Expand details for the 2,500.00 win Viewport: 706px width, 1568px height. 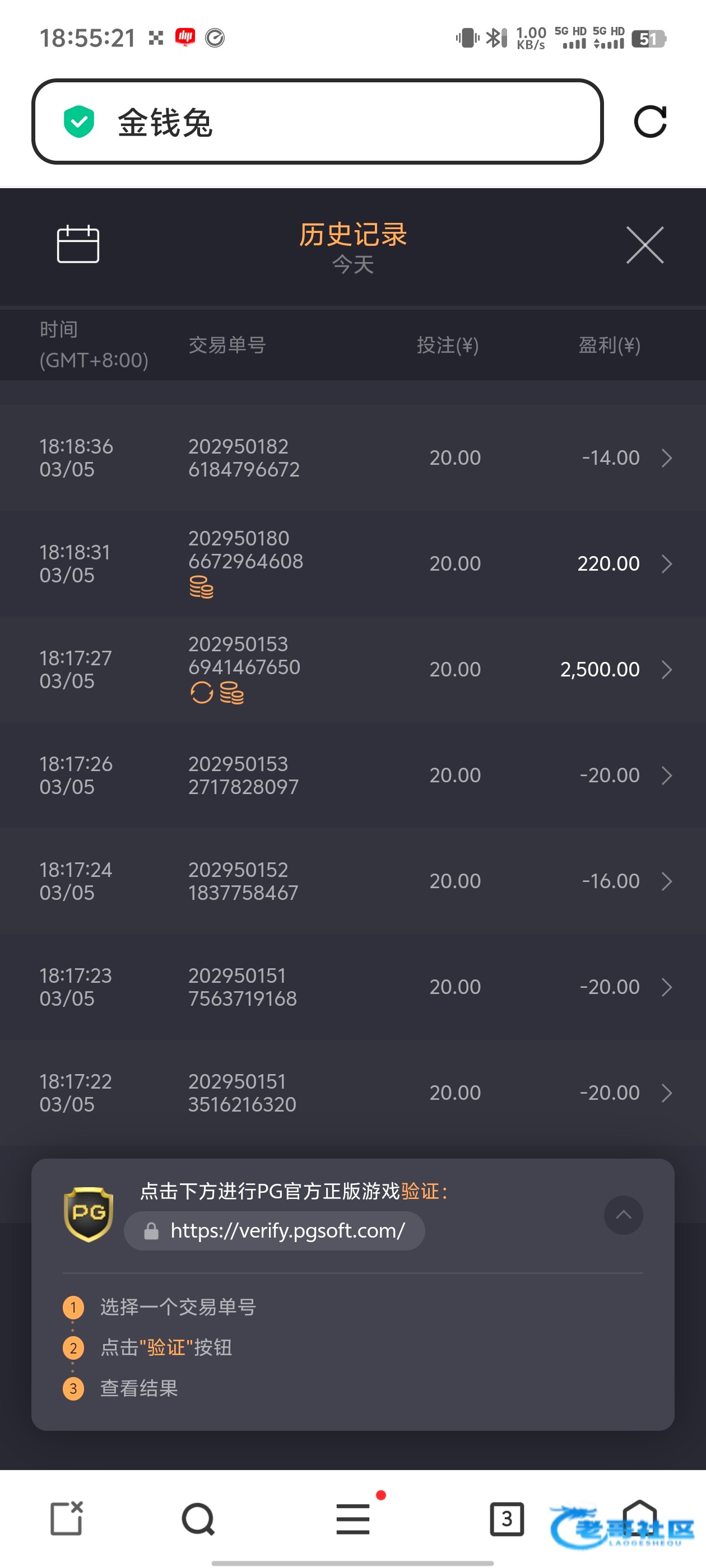point(666,670)
